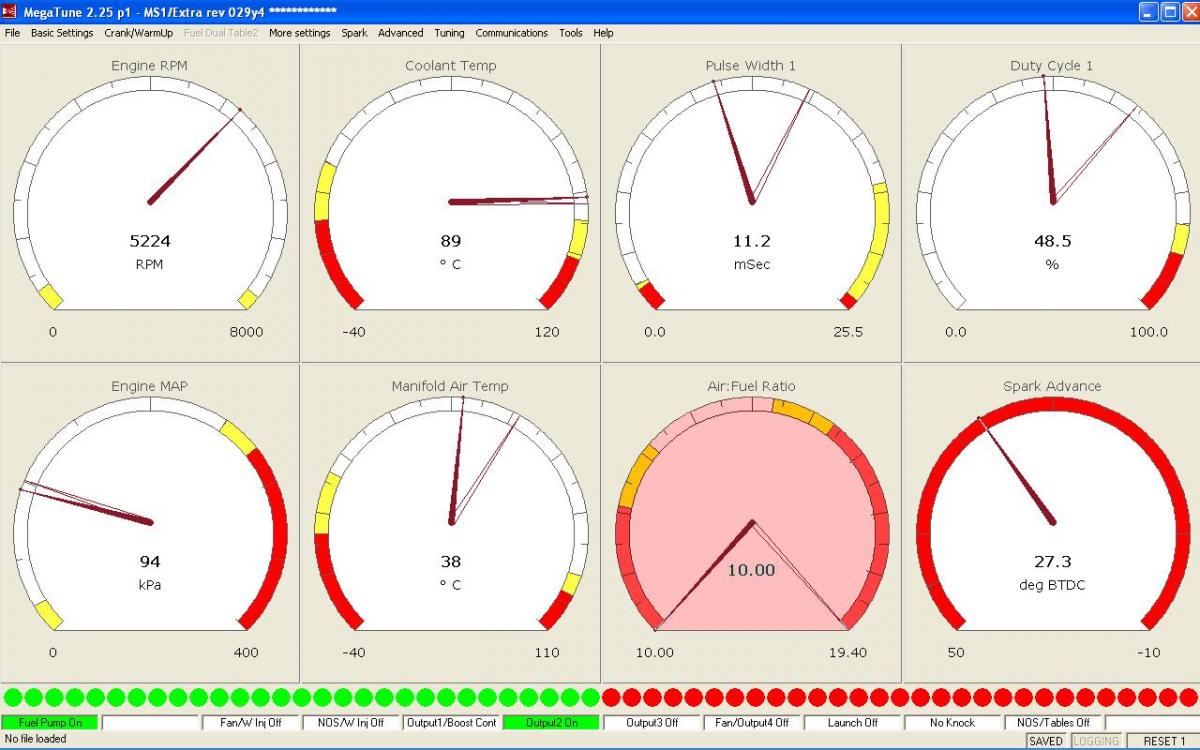Open the Spark menu
The width and height of the screenshot is (1200, 750).
pyautogui.click(x=354, y=33)
